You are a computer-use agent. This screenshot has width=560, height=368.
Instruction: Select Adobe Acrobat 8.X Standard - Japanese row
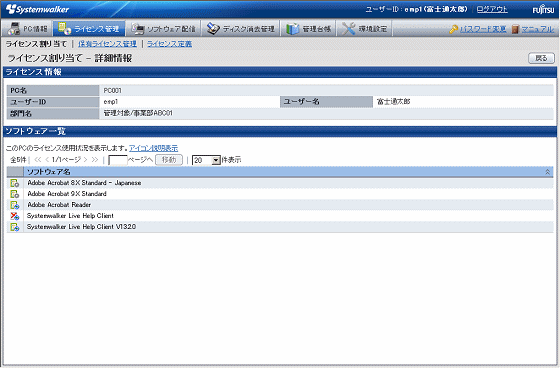[x=280, y=183]
